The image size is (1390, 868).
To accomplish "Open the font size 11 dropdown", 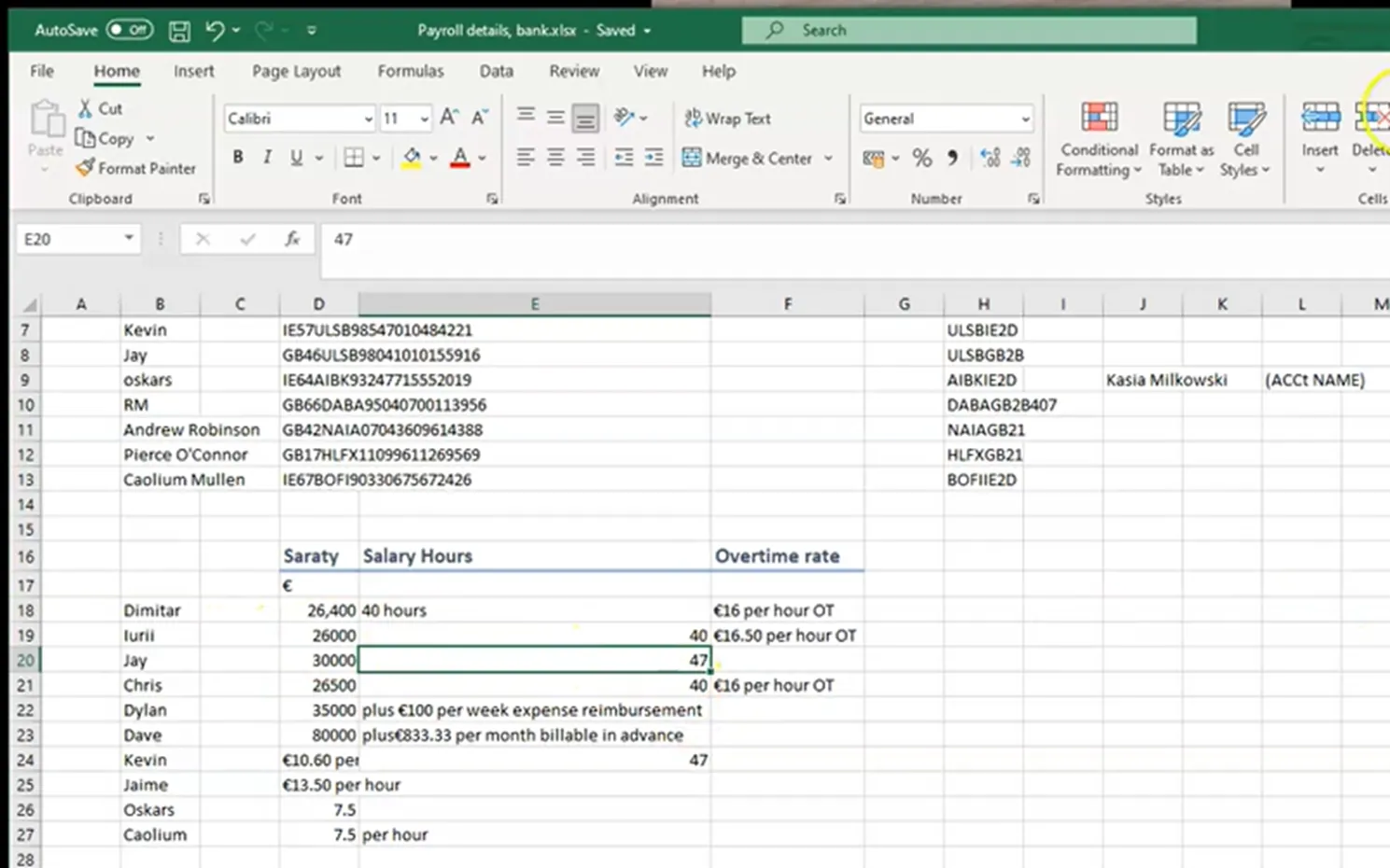I will [425, 119].
